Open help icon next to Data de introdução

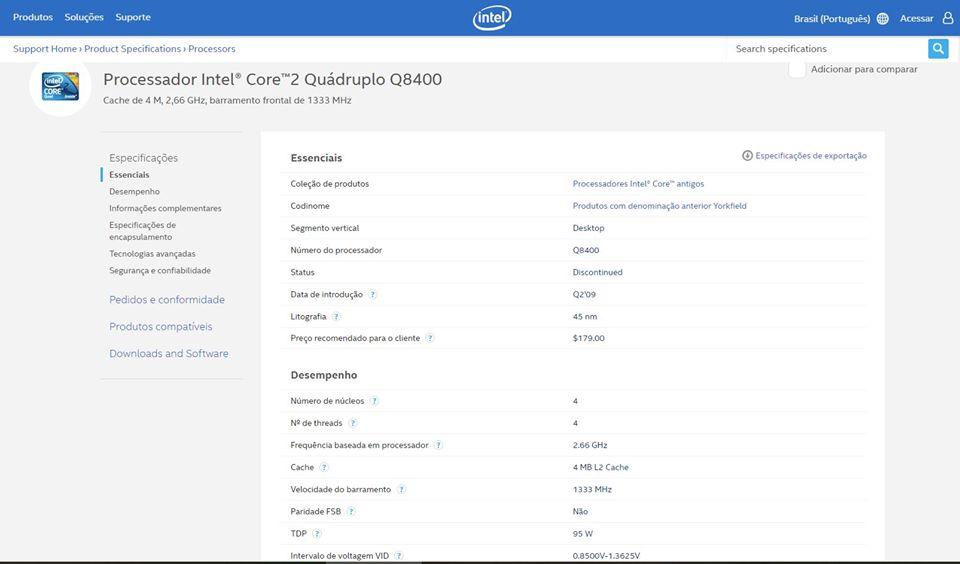pyautogui.click(x=372, y=295)
